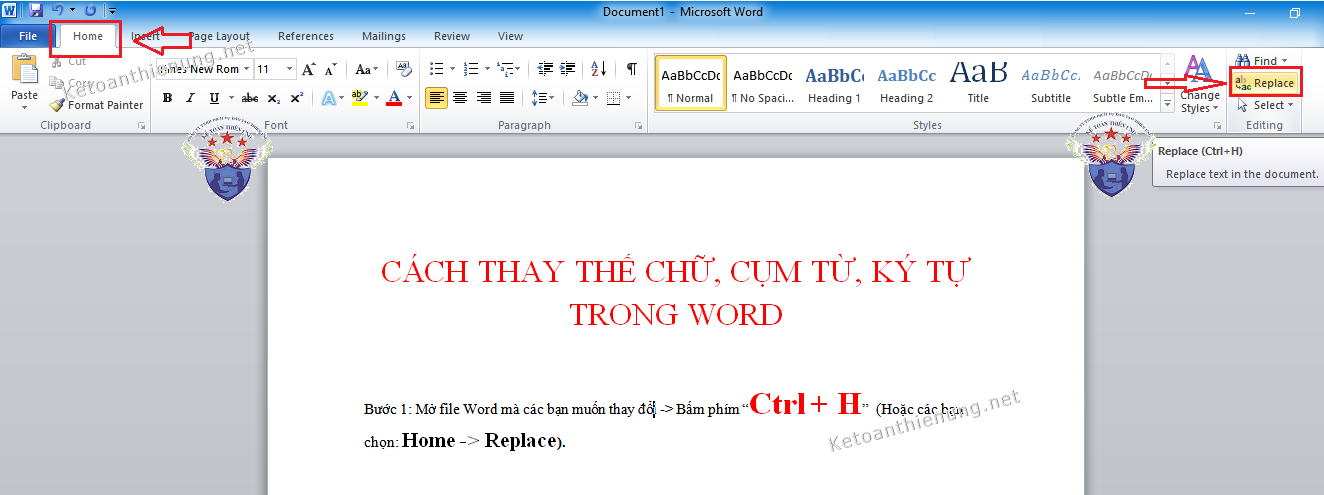
Task: Toggle strikethrough formatting
Action: (x=250, y=98)
